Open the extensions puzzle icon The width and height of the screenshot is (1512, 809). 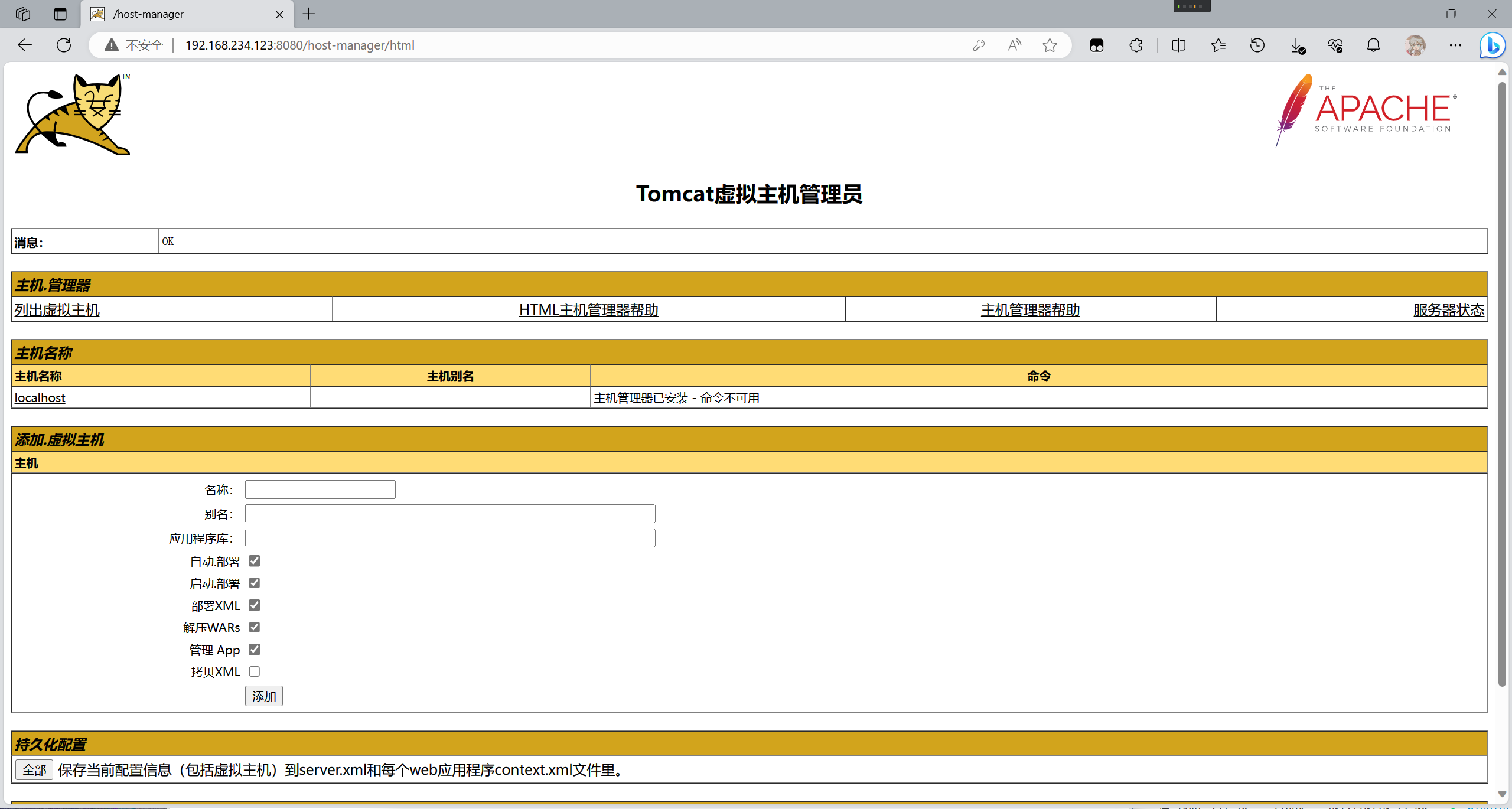[x=1136, y=45]
